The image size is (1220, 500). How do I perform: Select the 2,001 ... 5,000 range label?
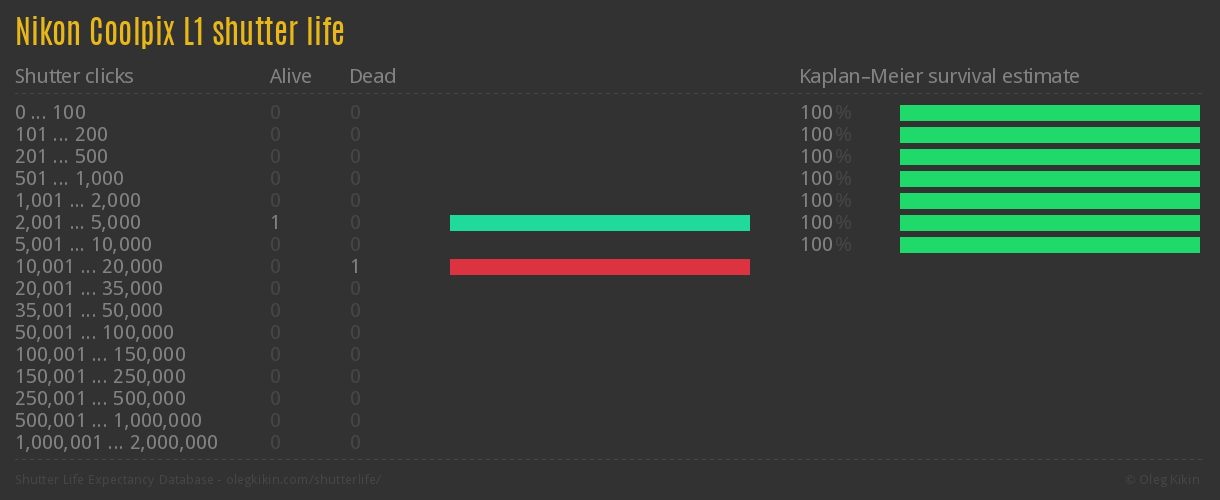click(78, 223)
